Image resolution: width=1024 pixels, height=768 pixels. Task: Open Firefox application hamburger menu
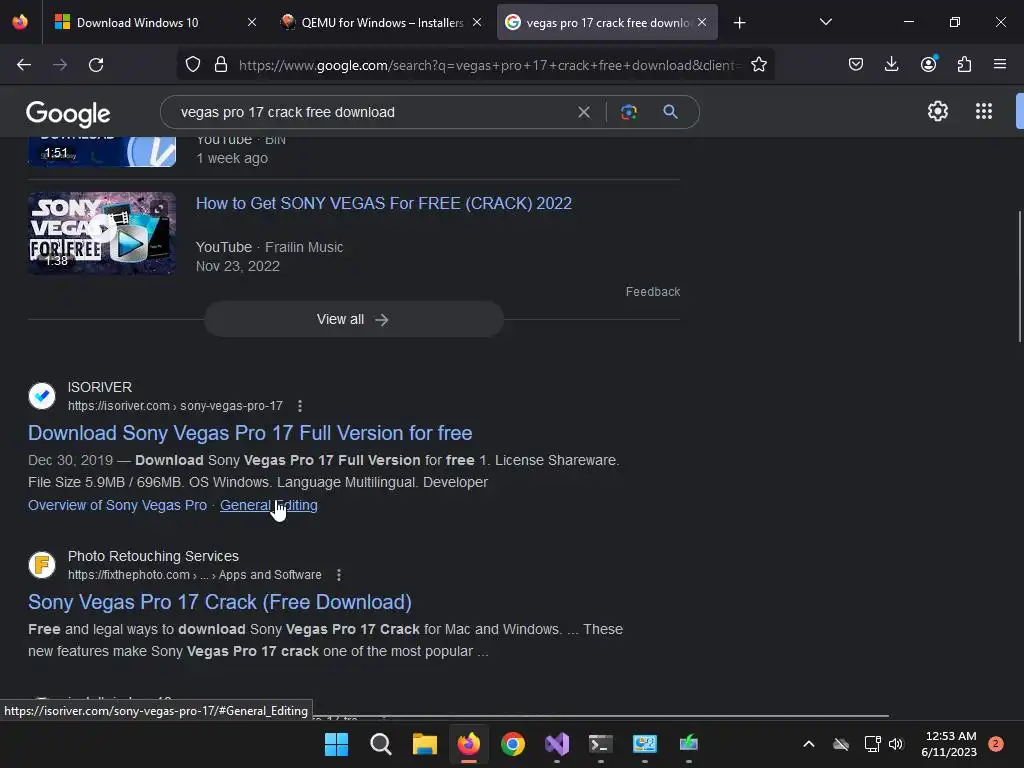[1000, 65]
